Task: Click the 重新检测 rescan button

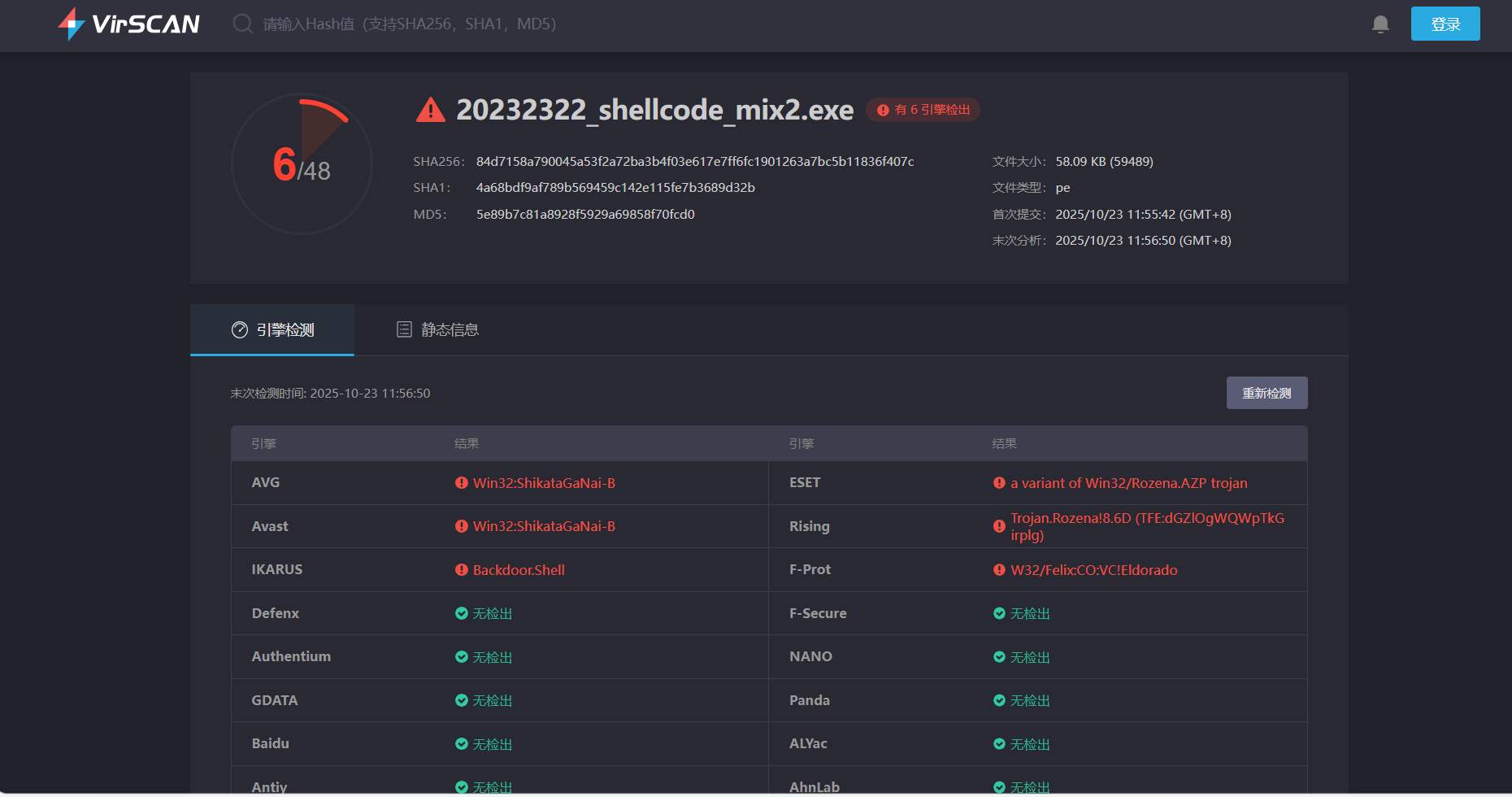Action: (1267, 393)
